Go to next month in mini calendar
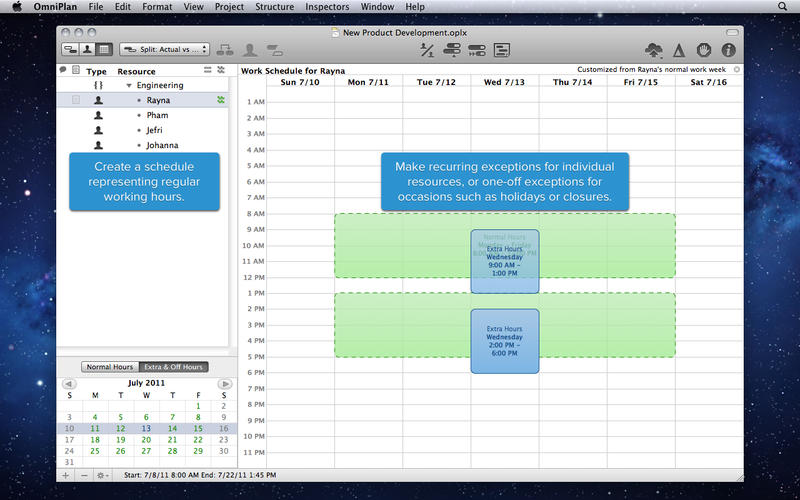The image size is (800, 500). [226, 383]
